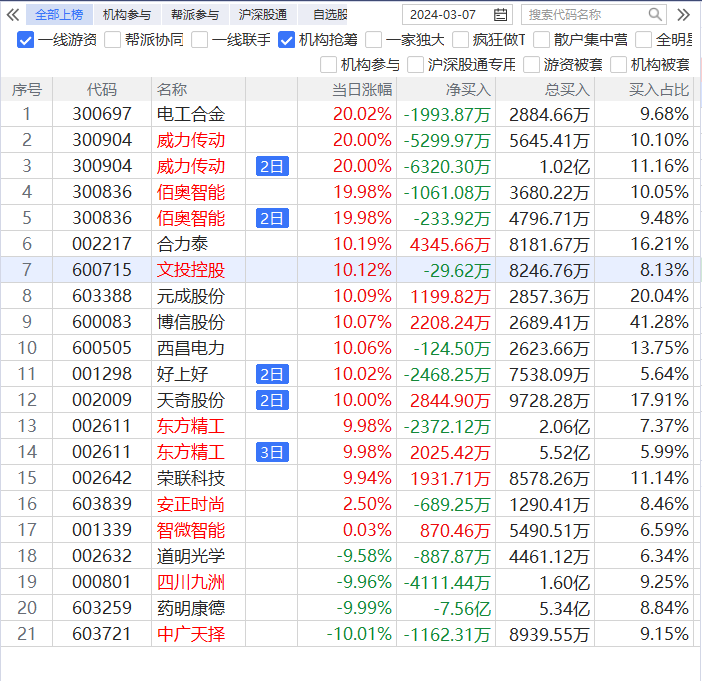Sort by the 净买入 column header
702x681 pixels.
point(446,90)
